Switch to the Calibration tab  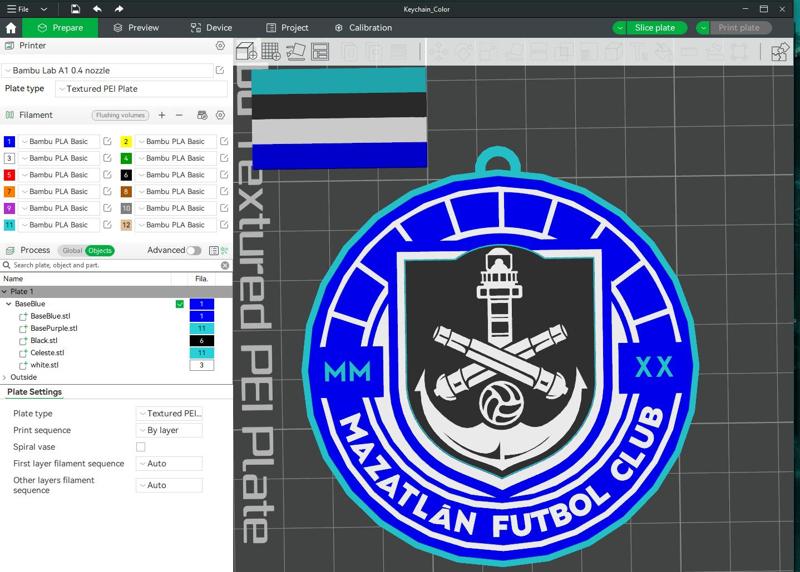coord(363,28)
